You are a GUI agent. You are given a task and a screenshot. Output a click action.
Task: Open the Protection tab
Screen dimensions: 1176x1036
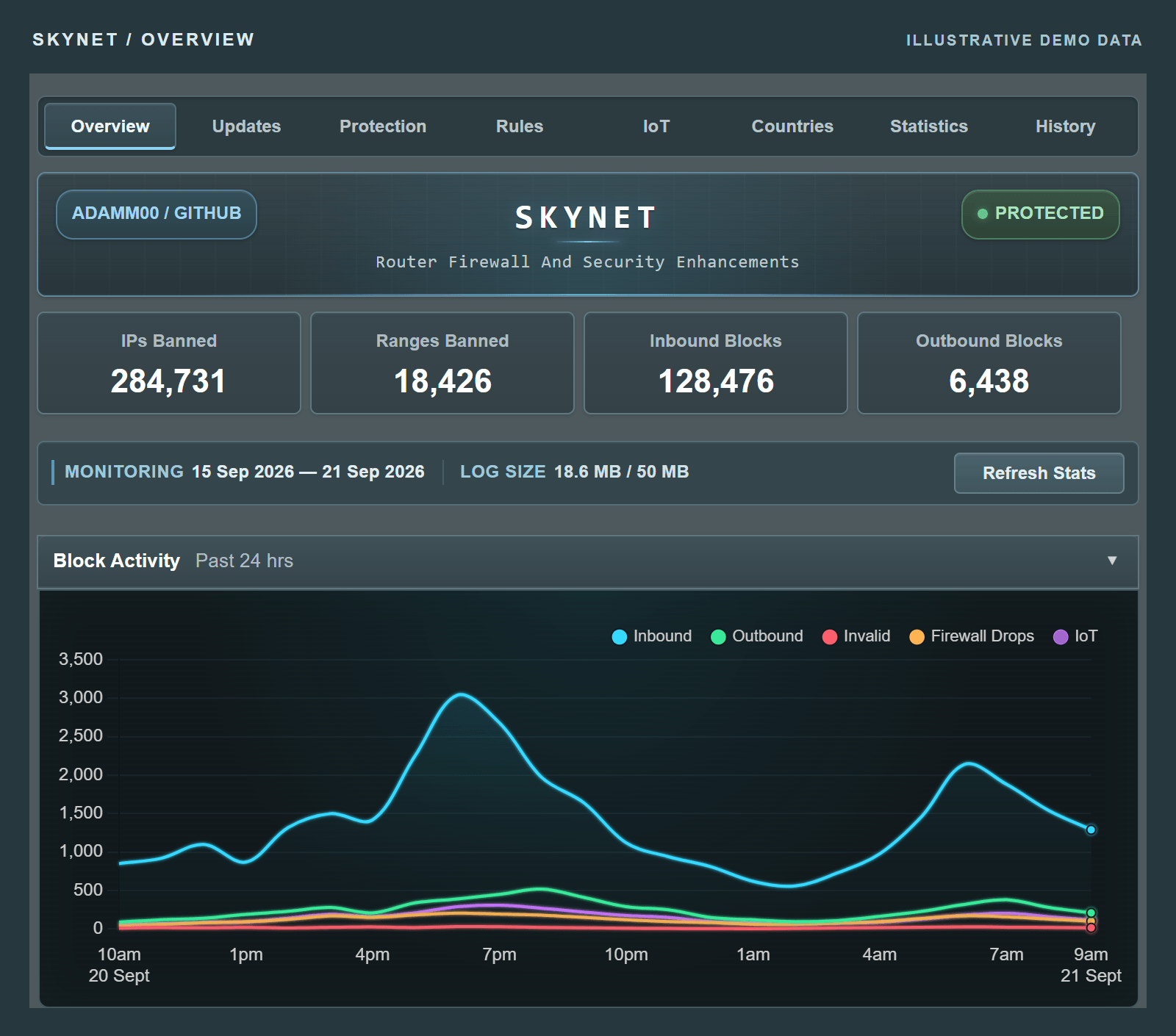coord(383,126)
